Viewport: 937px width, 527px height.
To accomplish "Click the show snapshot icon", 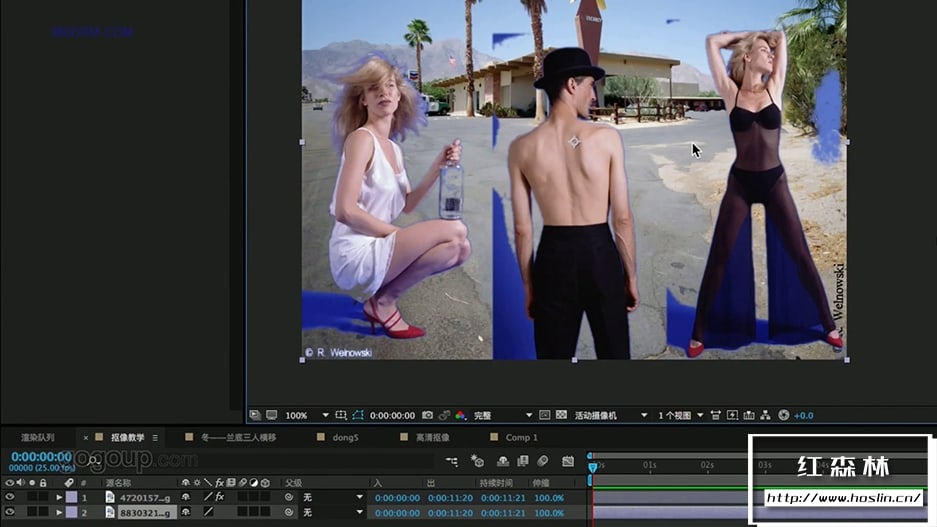I will (x=444, y=415).
